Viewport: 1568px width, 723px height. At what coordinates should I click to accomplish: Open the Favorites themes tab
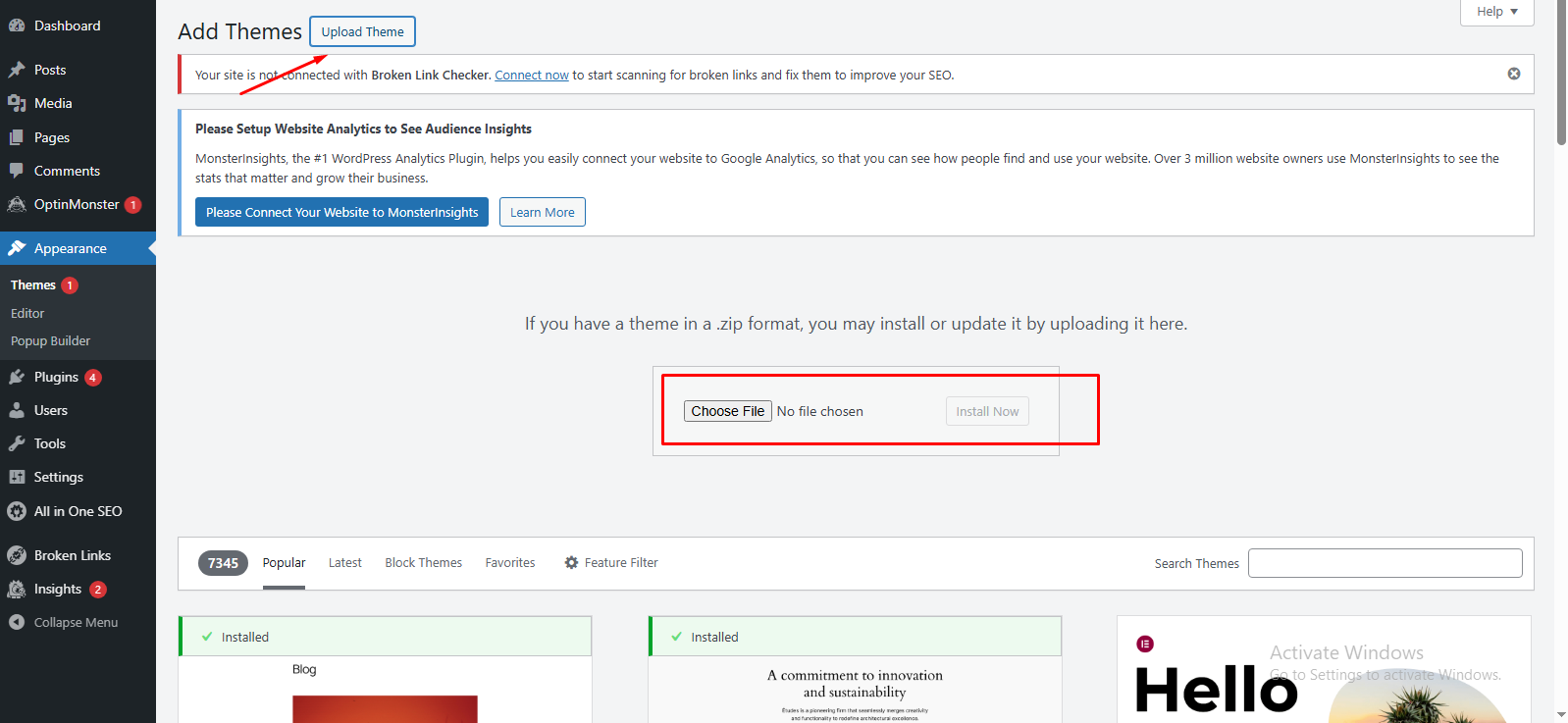point(510,563)
